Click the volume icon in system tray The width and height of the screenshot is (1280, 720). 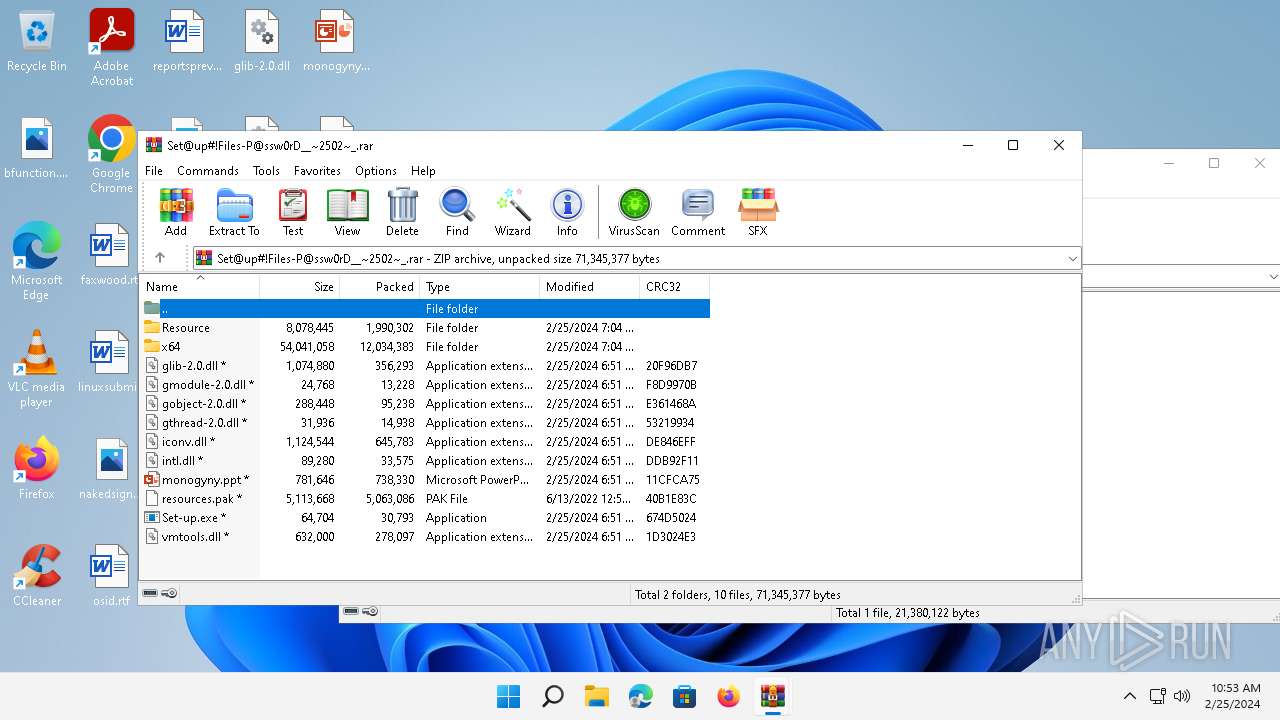[x=1182, y=696]
